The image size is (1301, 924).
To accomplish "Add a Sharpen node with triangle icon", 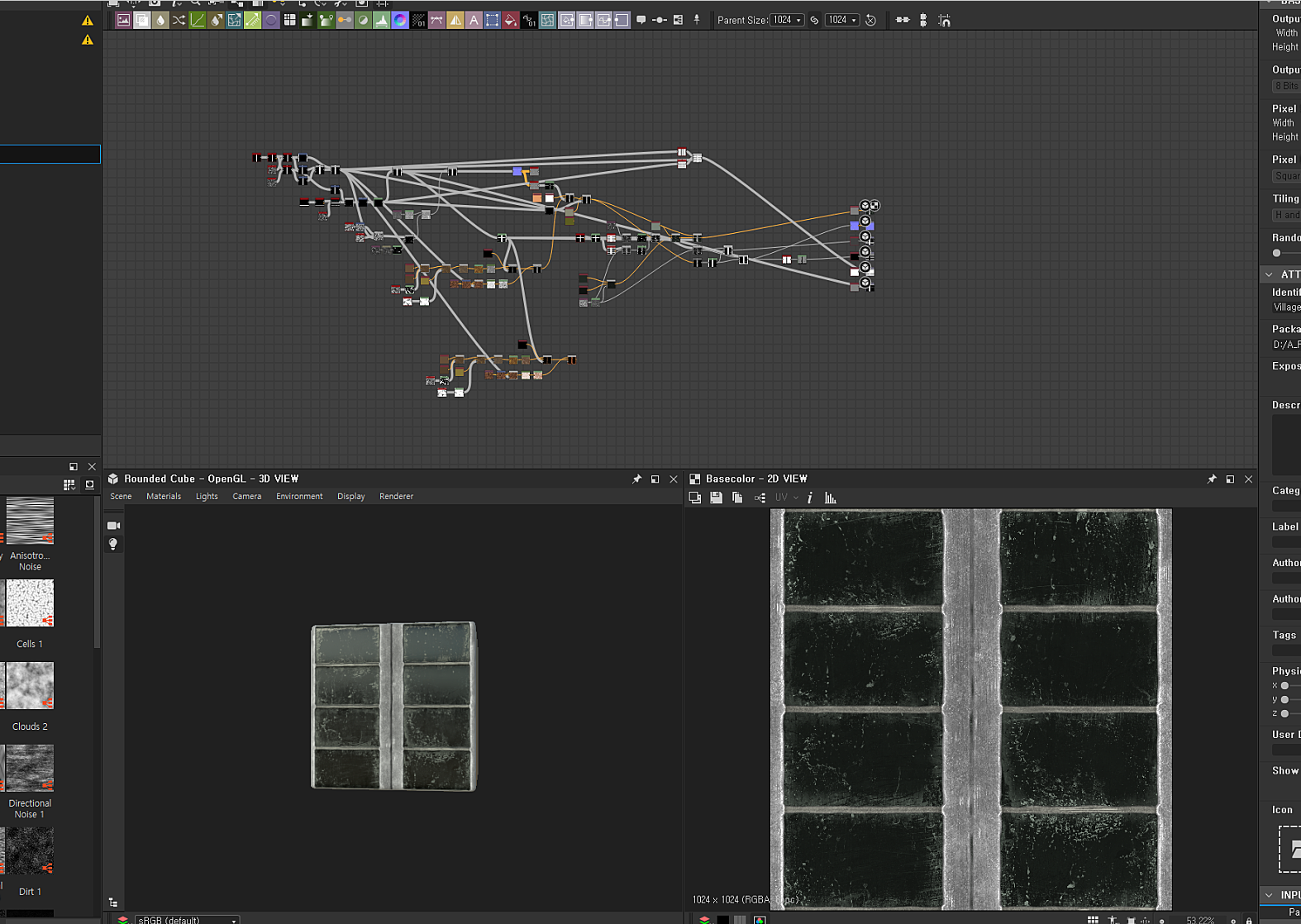I will (455, 20).
